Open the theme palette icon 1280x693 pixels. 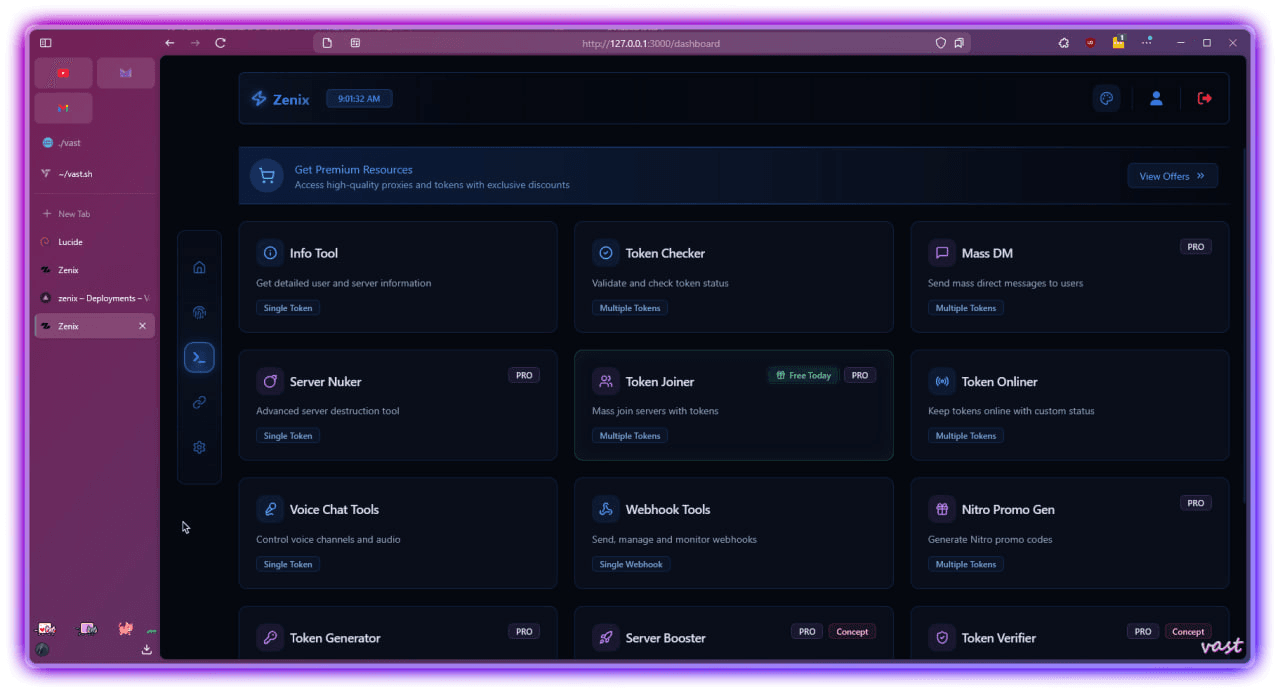click(x=1106, y=98)
